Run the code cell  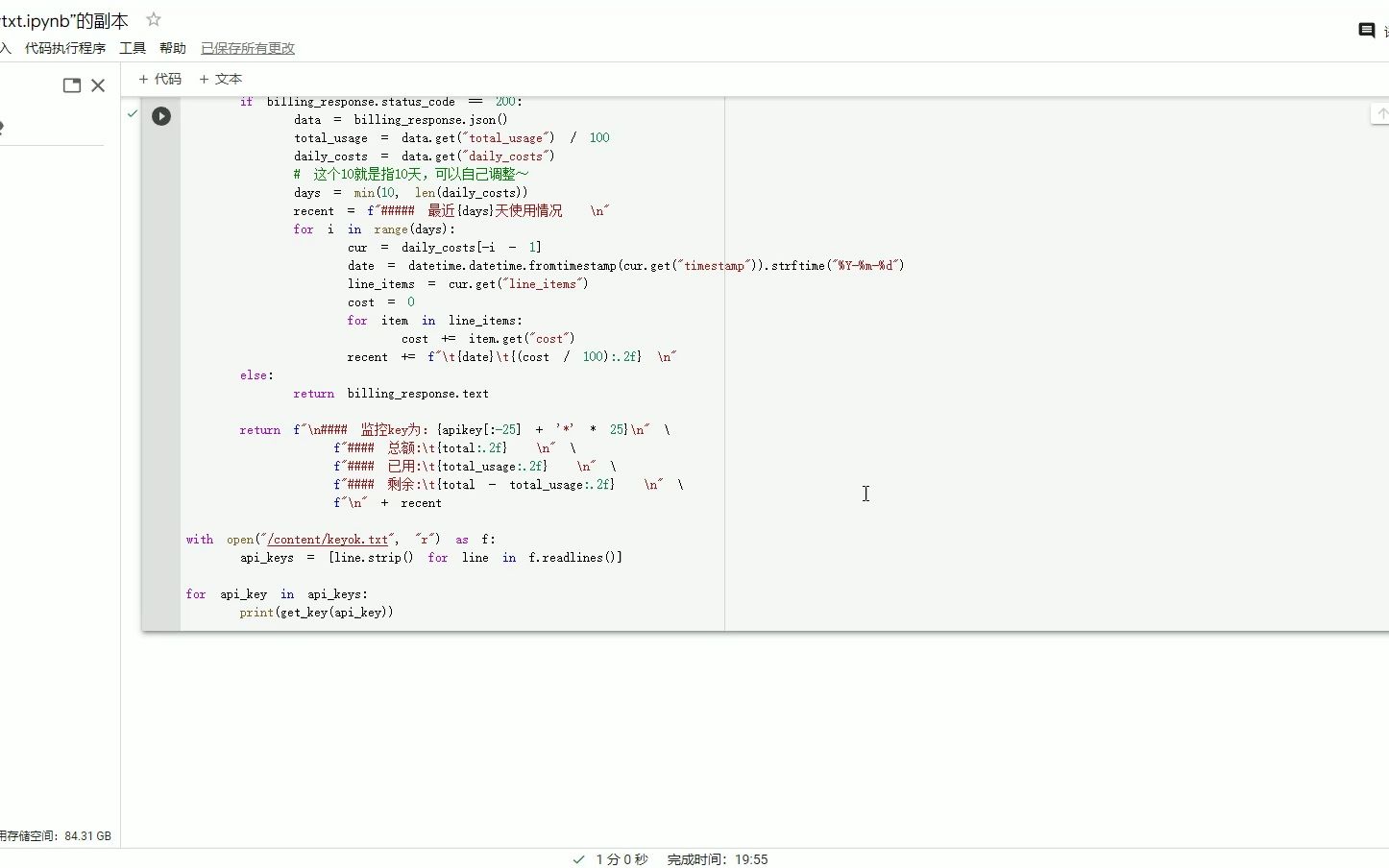coord(160,116)
